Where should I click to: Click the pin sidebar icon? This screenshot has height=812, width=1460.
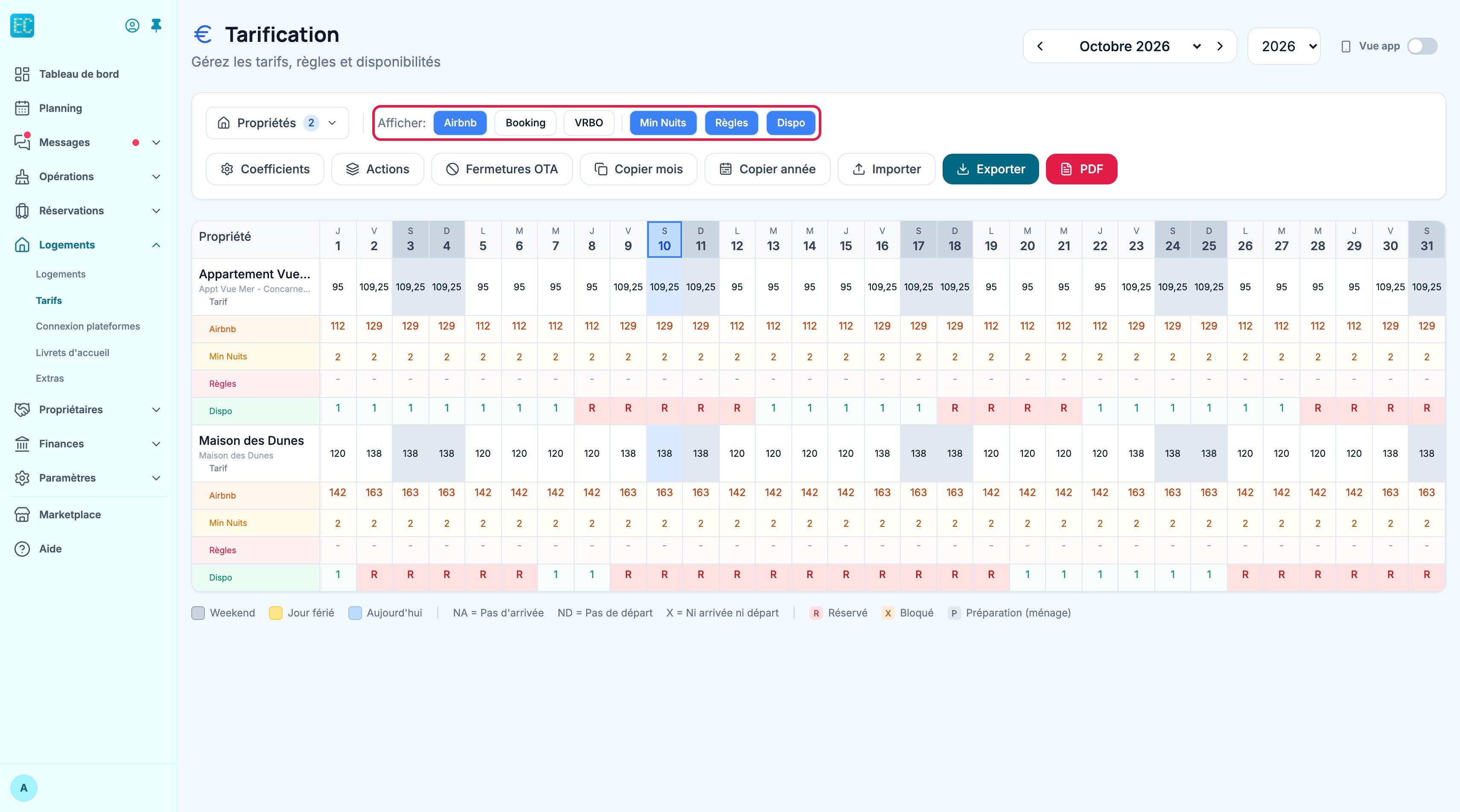156,26
